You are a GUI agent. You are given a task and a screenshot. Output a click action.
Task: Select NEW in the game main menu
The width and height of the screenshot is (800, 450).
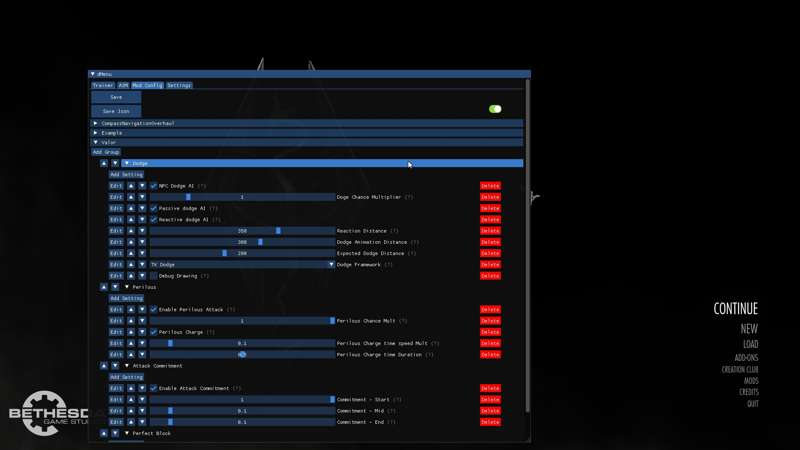pos(749,329)
